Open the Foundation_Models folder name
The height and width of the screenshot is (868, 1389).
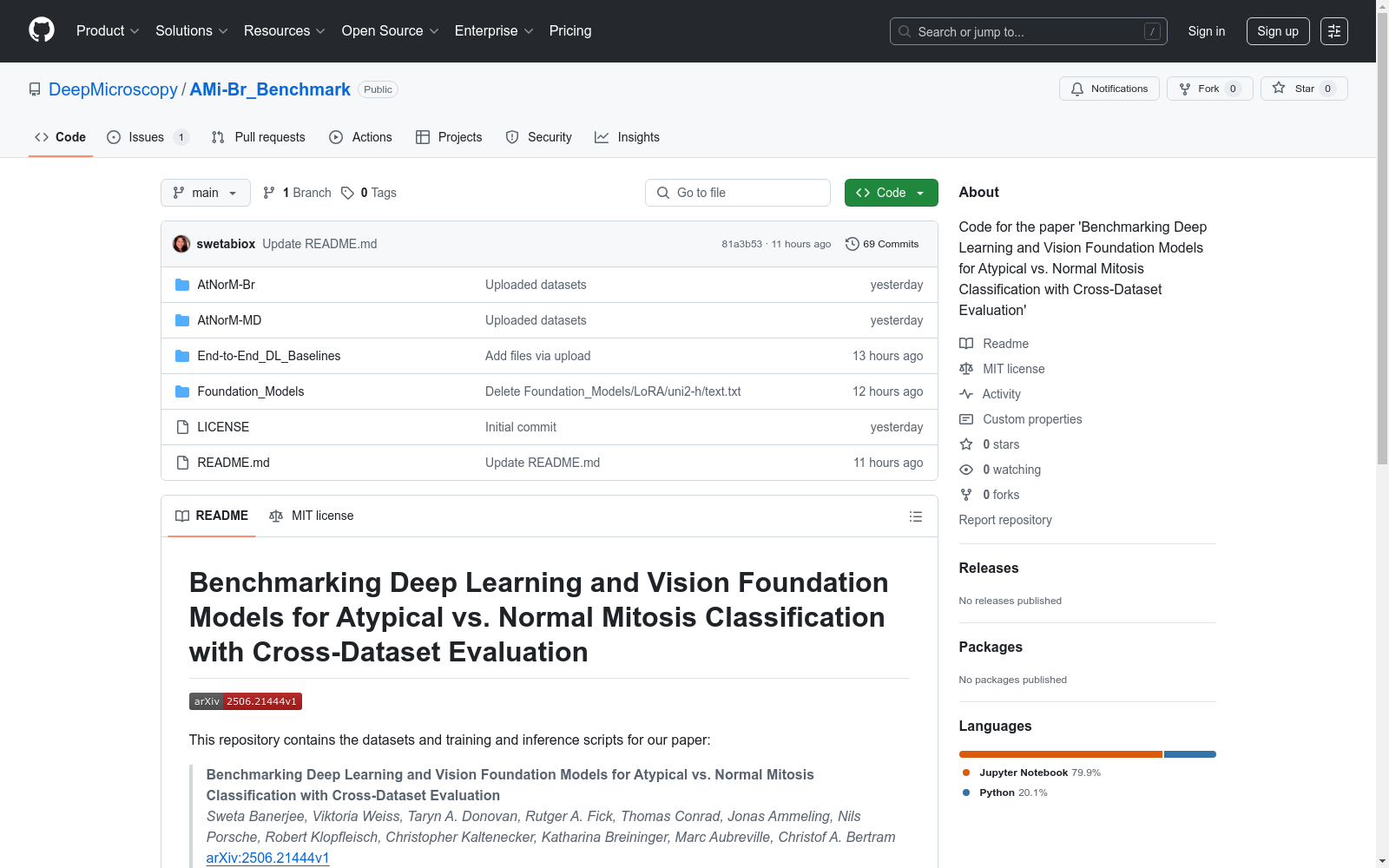[251, 391]
